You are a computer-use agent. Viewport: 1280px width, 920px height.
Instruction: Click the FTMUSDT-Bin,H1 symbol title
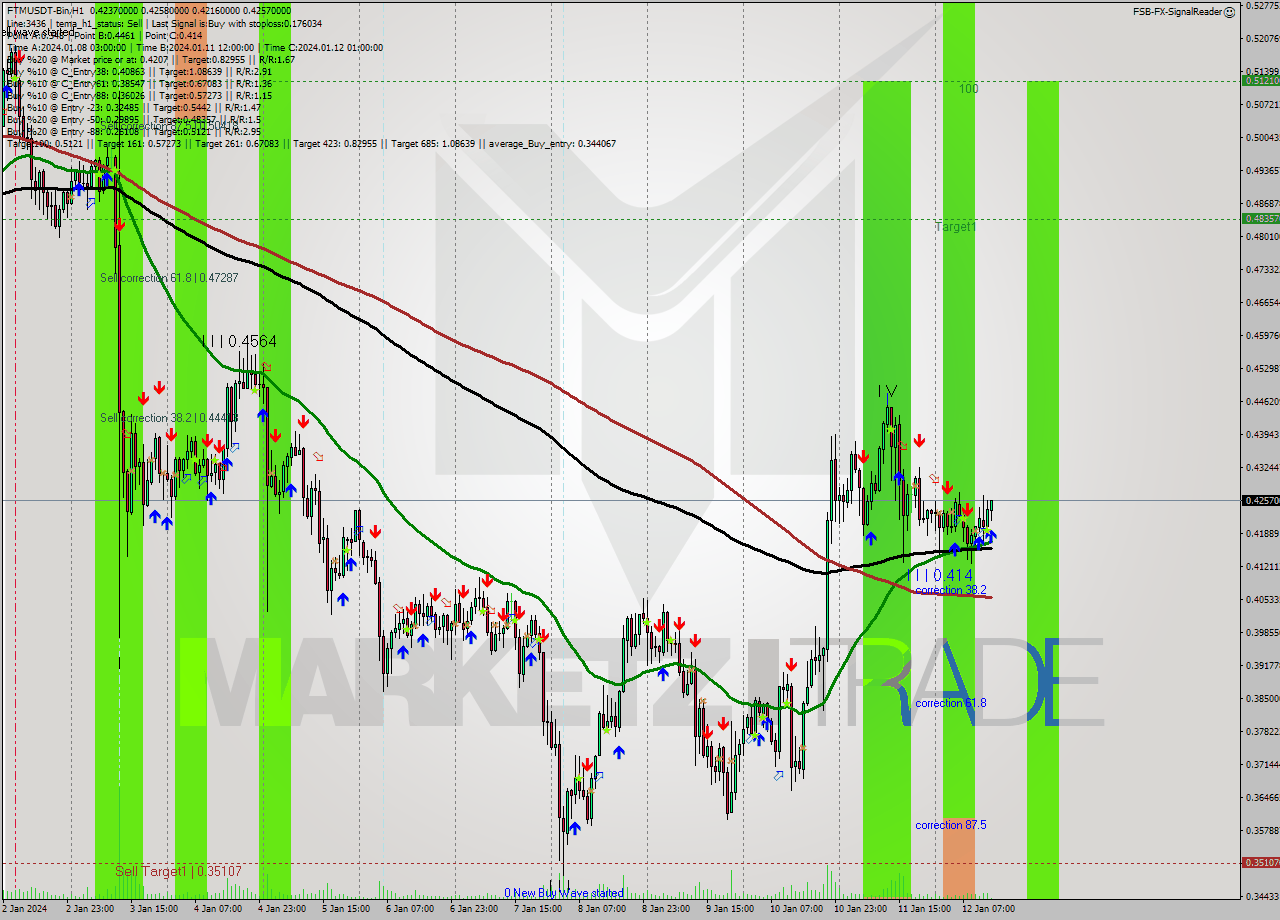[x=44, y=11]
